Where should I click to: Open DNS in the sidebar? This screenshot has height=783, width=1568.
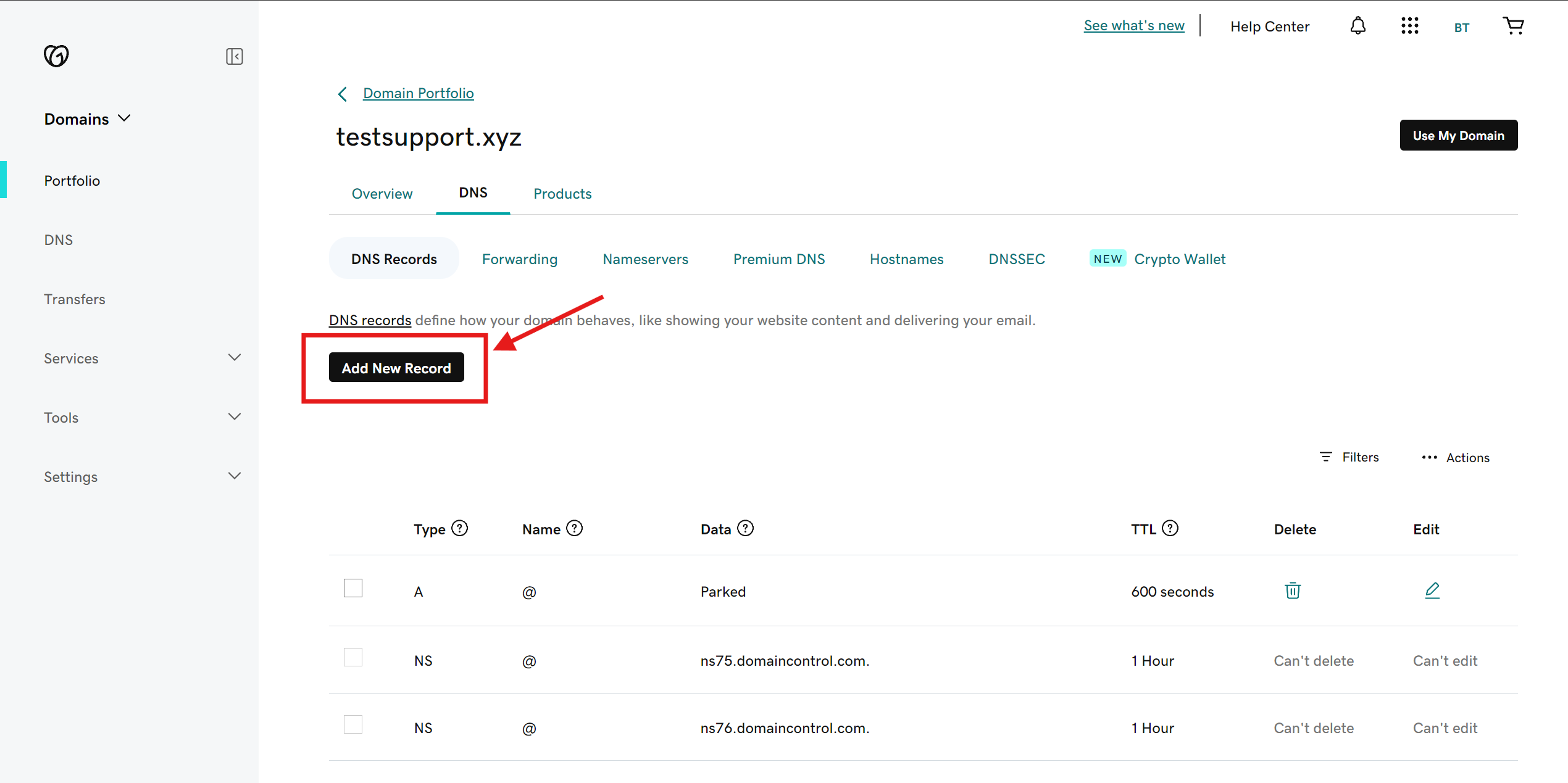58,240
